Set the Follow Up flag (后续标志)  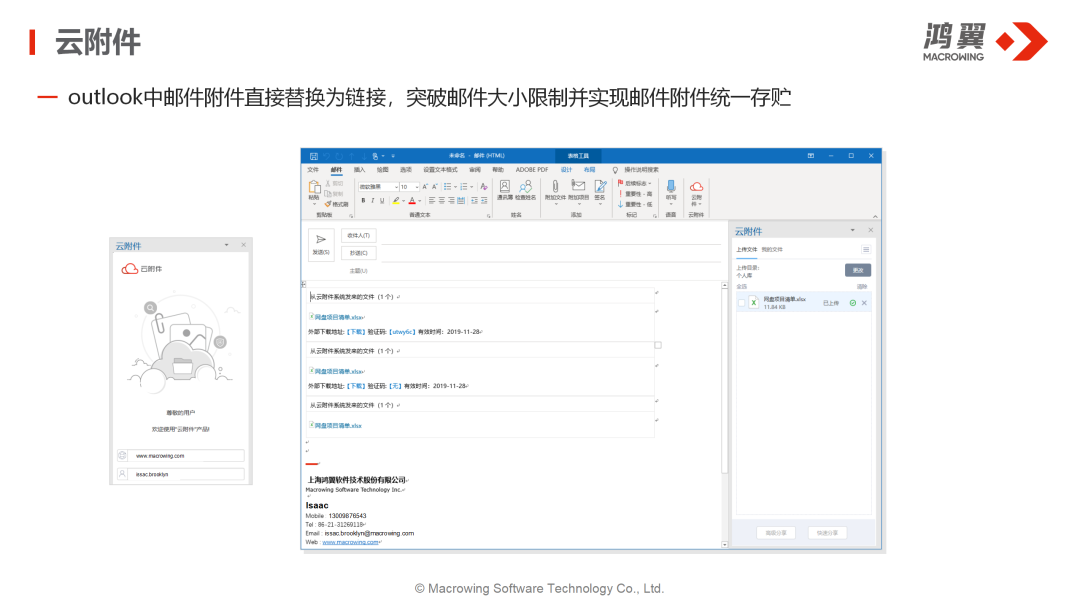[x=634, y=183]
